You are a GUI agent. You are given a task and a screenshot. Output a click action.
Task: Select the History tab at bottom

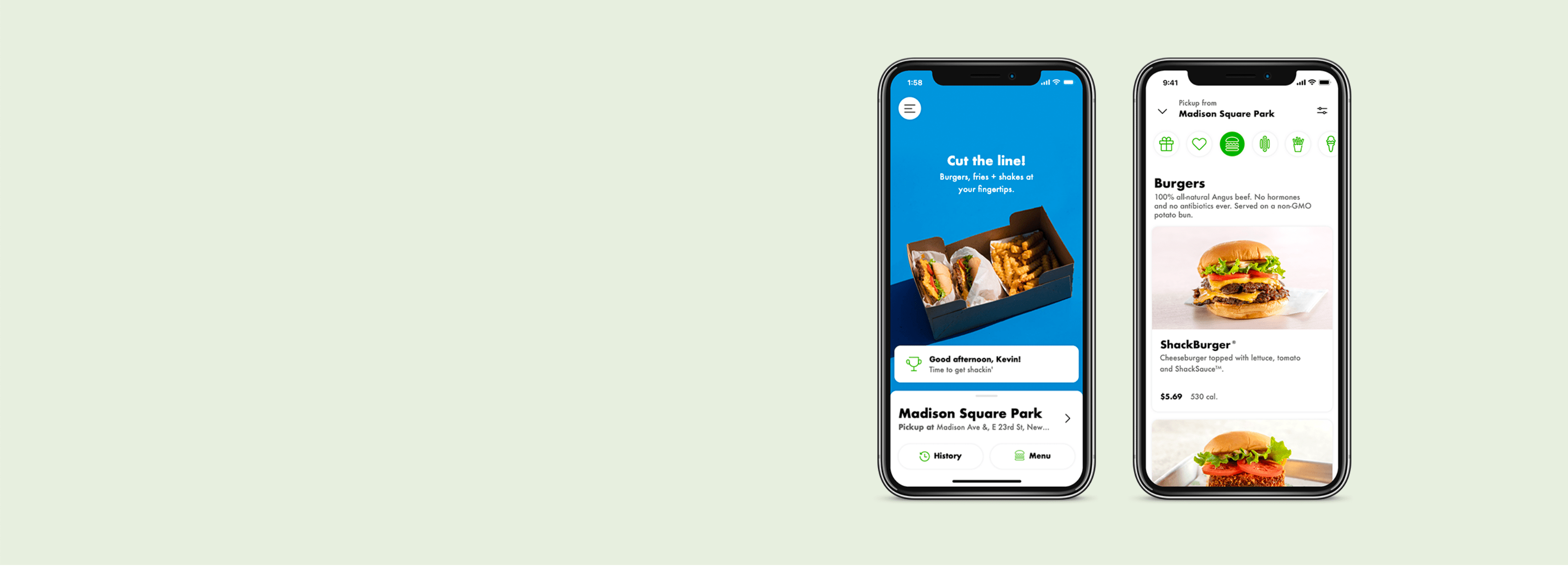[x=944, y=456]
